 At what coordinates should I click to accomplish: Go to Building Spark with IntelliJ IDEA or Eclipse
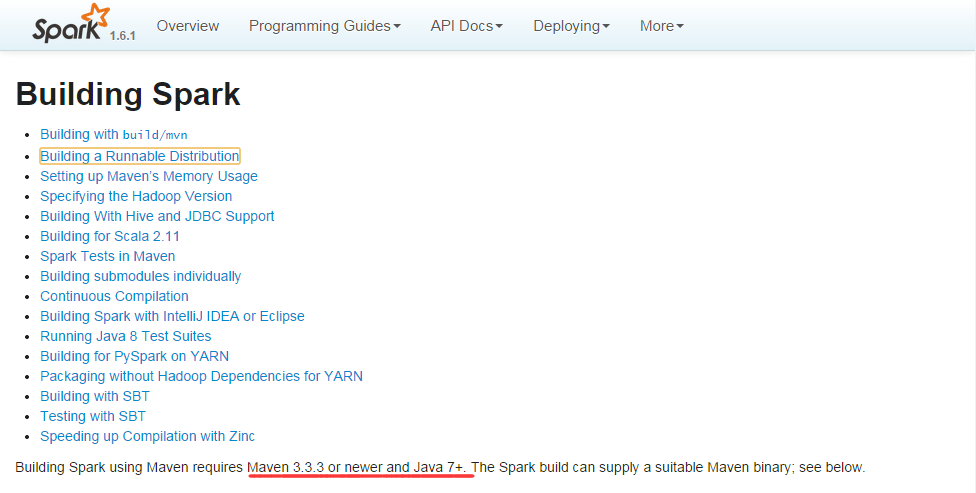tap(172, 316)
